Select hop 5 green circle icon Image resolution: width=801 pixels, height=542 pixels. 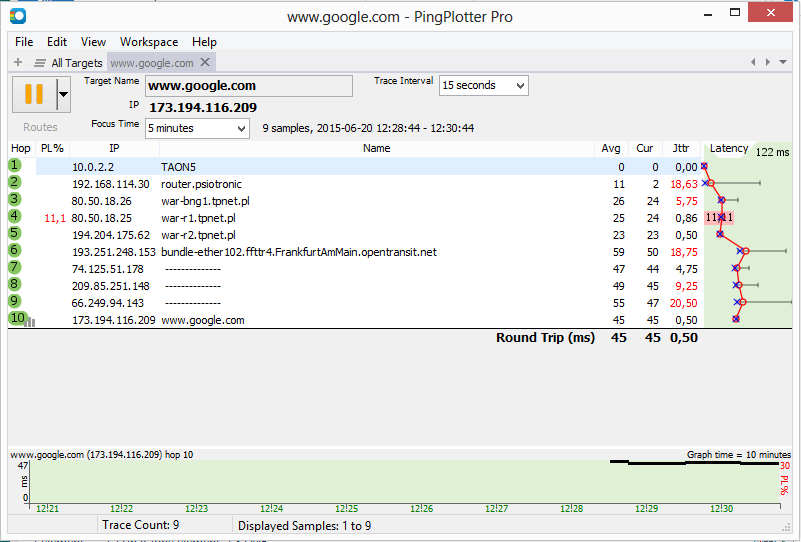pyautogui.click(x=15, y=233)
